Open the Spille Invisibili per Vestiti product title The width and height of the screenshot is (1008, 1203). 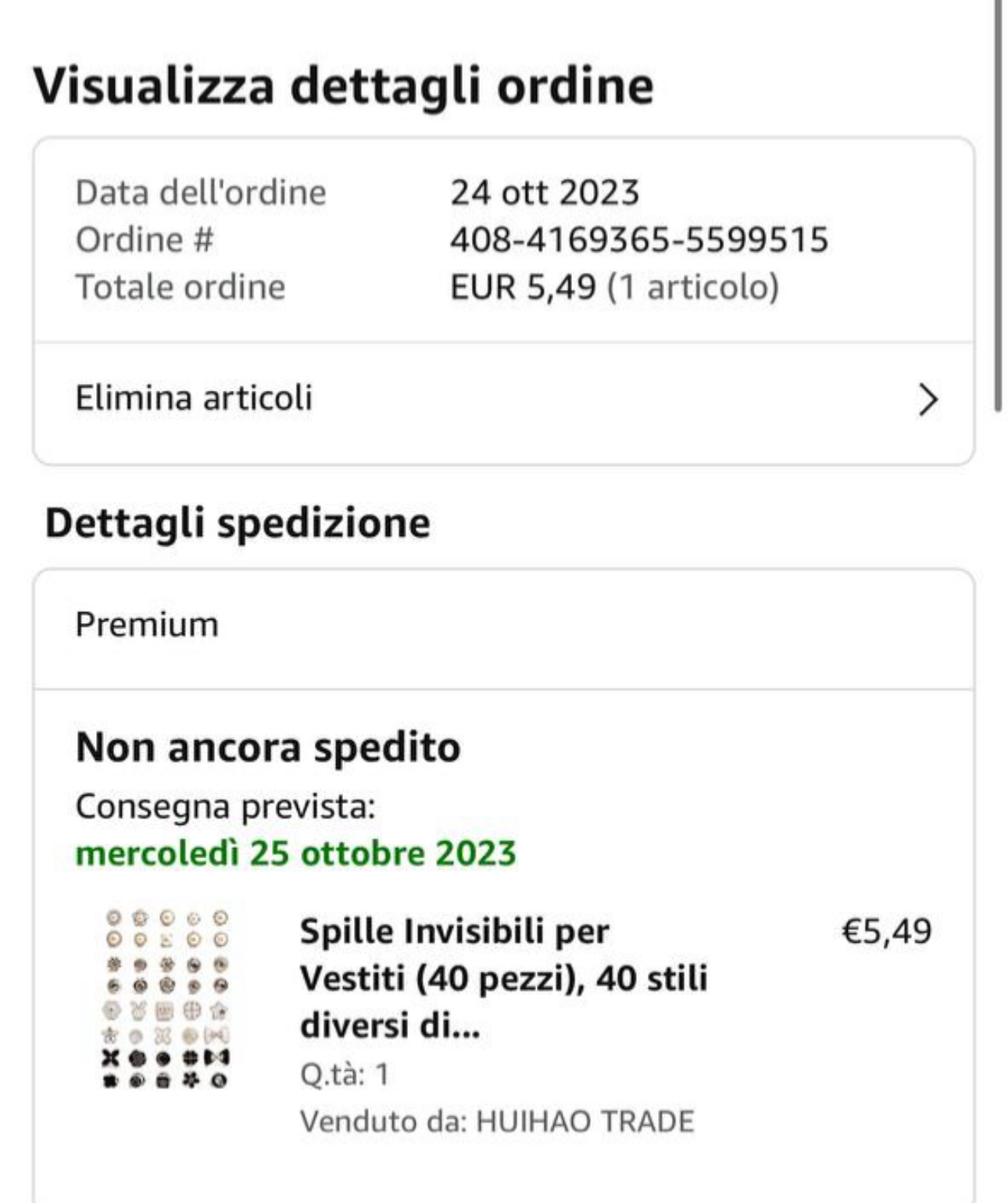coord(503,978)
